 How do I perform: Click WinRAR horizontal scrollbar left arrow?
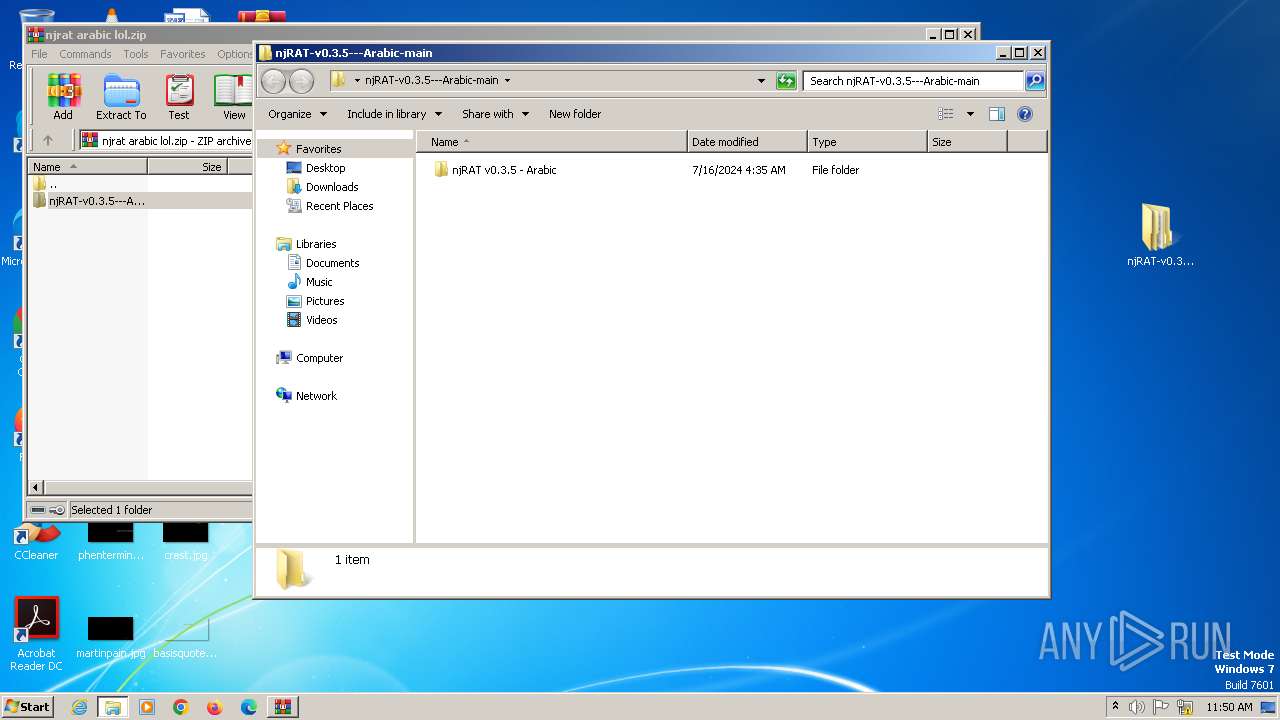[36, 487]
